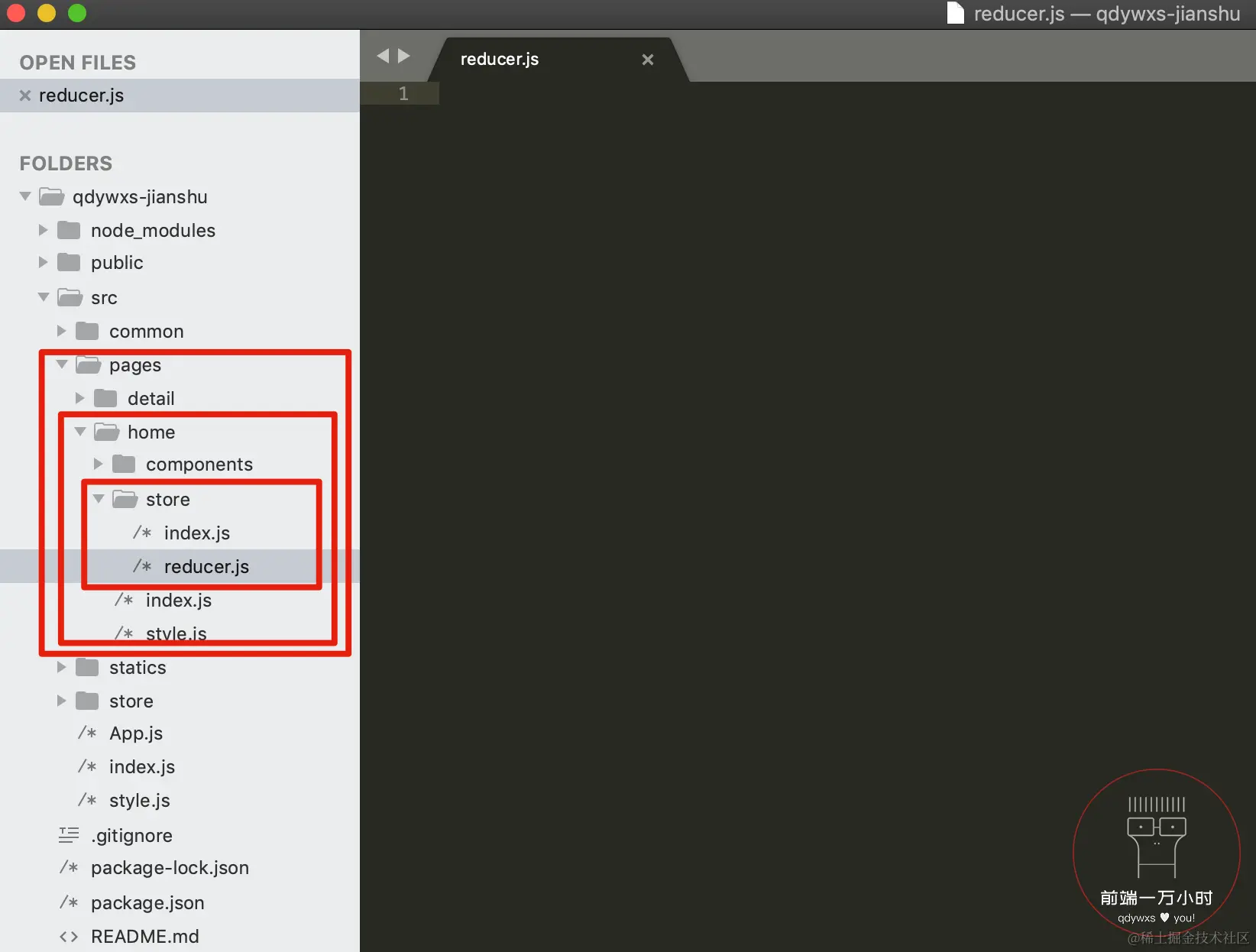Viewport: 1256px width, 952px height.
Task: Click the common folder icon
Action: (x=87, y=331)
